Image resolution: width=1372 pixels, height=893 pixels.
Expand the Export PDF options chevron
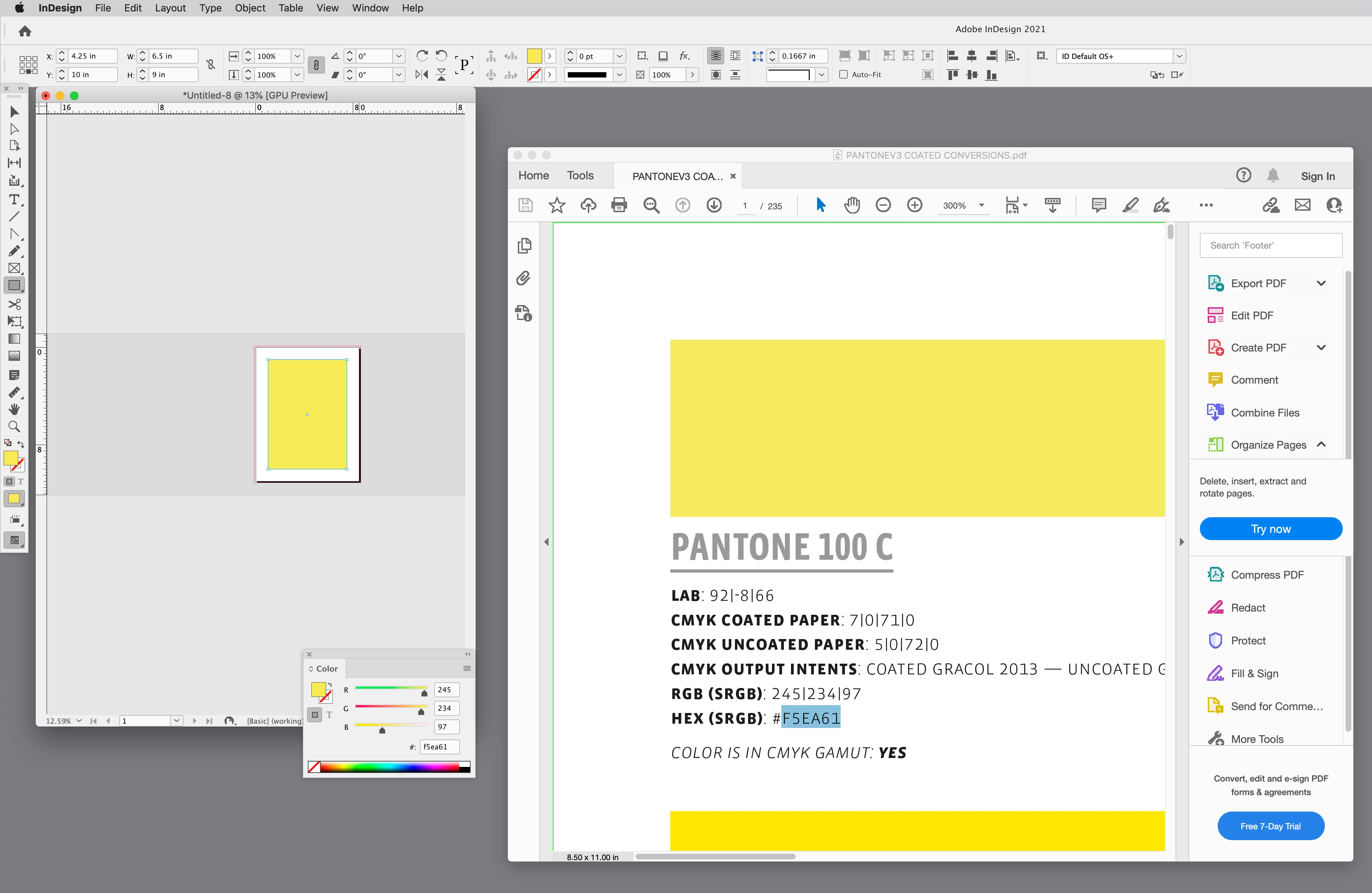(x=1321, y=283)
